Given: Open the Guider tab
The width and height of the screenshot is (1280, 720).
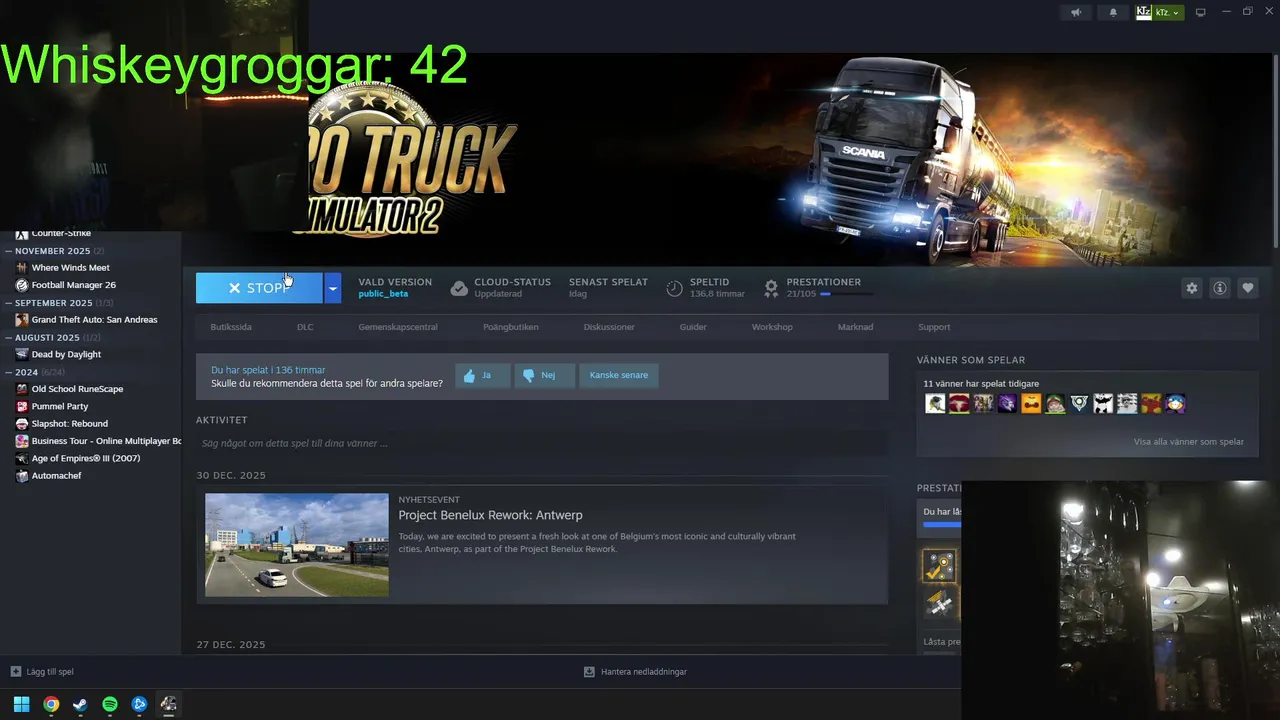Looking at the screenshot, I should [693, 327].
